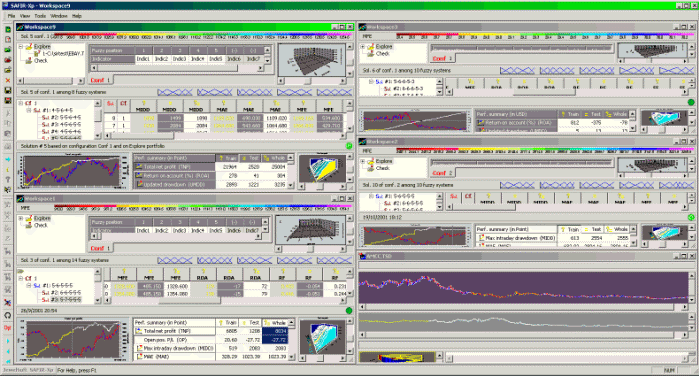The height and width of the screenshot is (376, 699).
Task: Click the AMCC TSD window title icon
Action: (x=362, y=256)
